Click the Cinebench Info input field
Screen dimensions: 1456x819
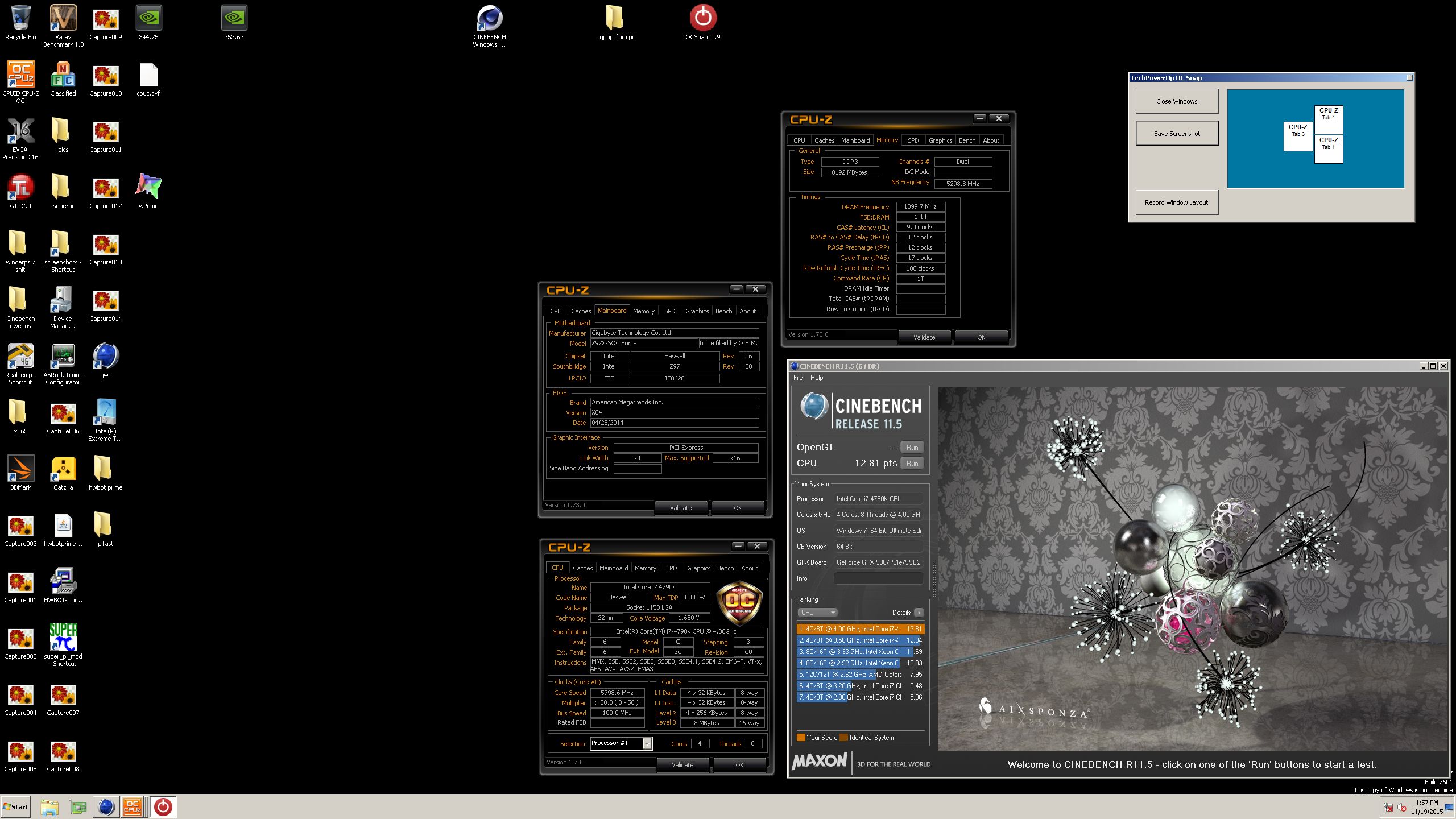(x=878, y=578)
